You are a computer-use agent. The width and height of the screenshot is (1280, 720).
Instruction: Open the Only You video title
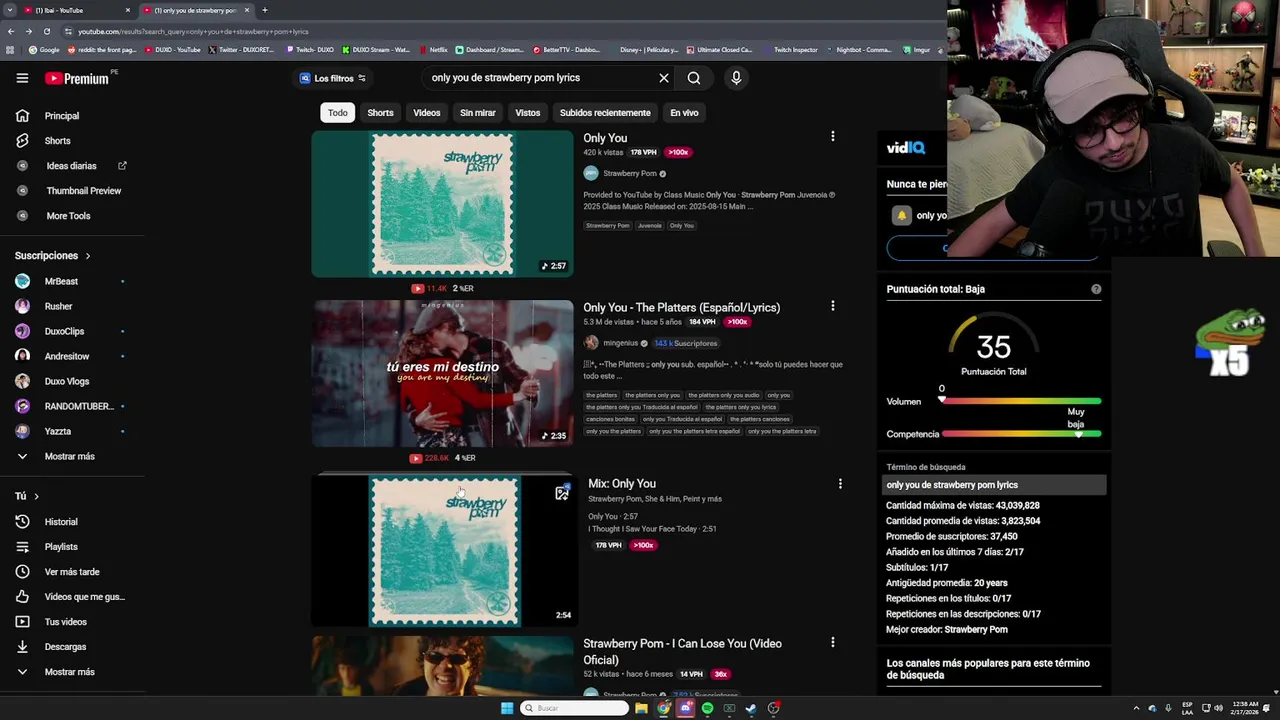(x=605, y=138)
